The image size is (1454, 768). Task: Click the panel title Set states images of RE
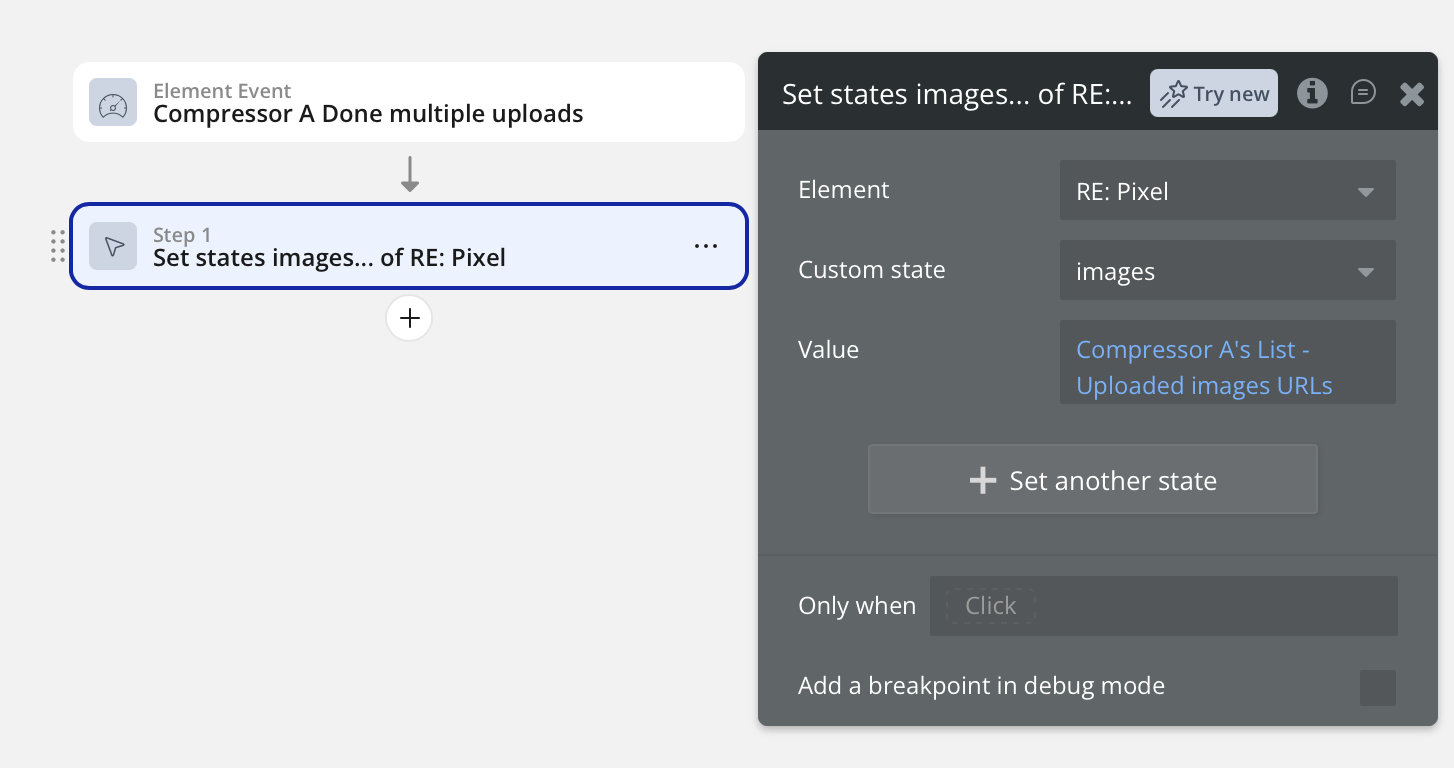point(956,94)
